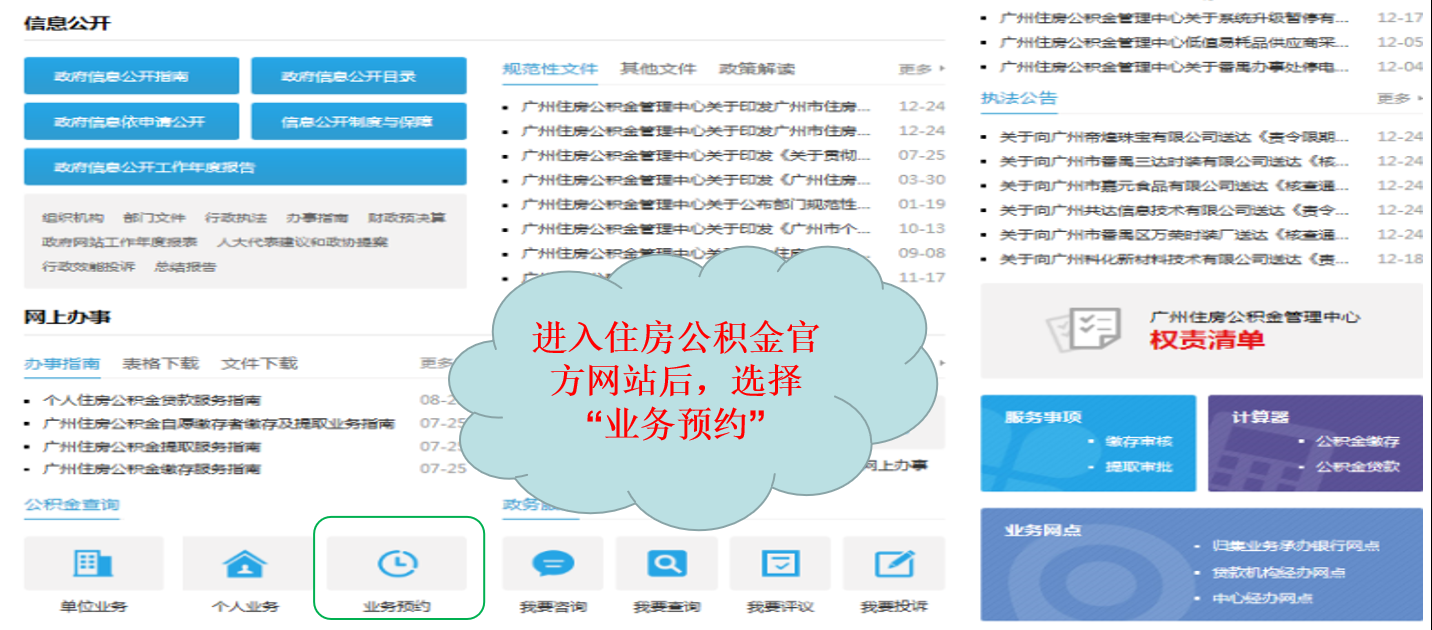Open the 我要查询 magnifier icon
Image resolution: width=1432 pixels, height=630 pixels.
click(x=666, y=564)
